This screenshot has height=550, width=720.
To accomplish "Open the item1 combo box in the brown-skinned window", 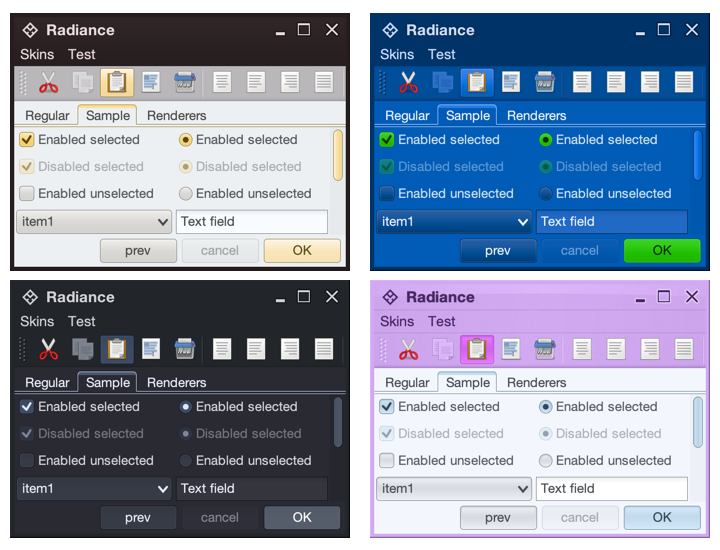I will click(x=94, y=222).
